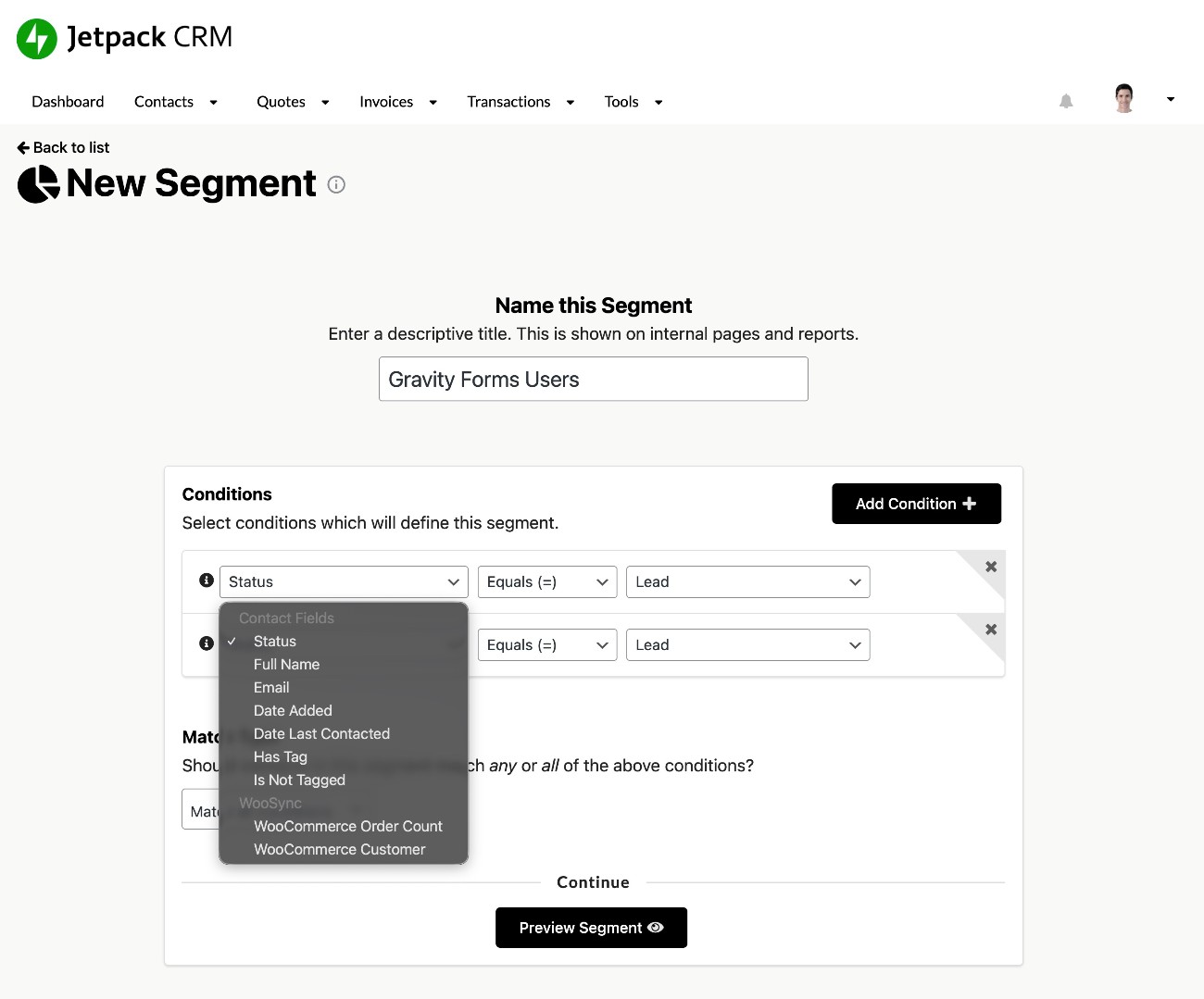
Task: Click the Preview Segment button
Action: (x=591, y=927)
